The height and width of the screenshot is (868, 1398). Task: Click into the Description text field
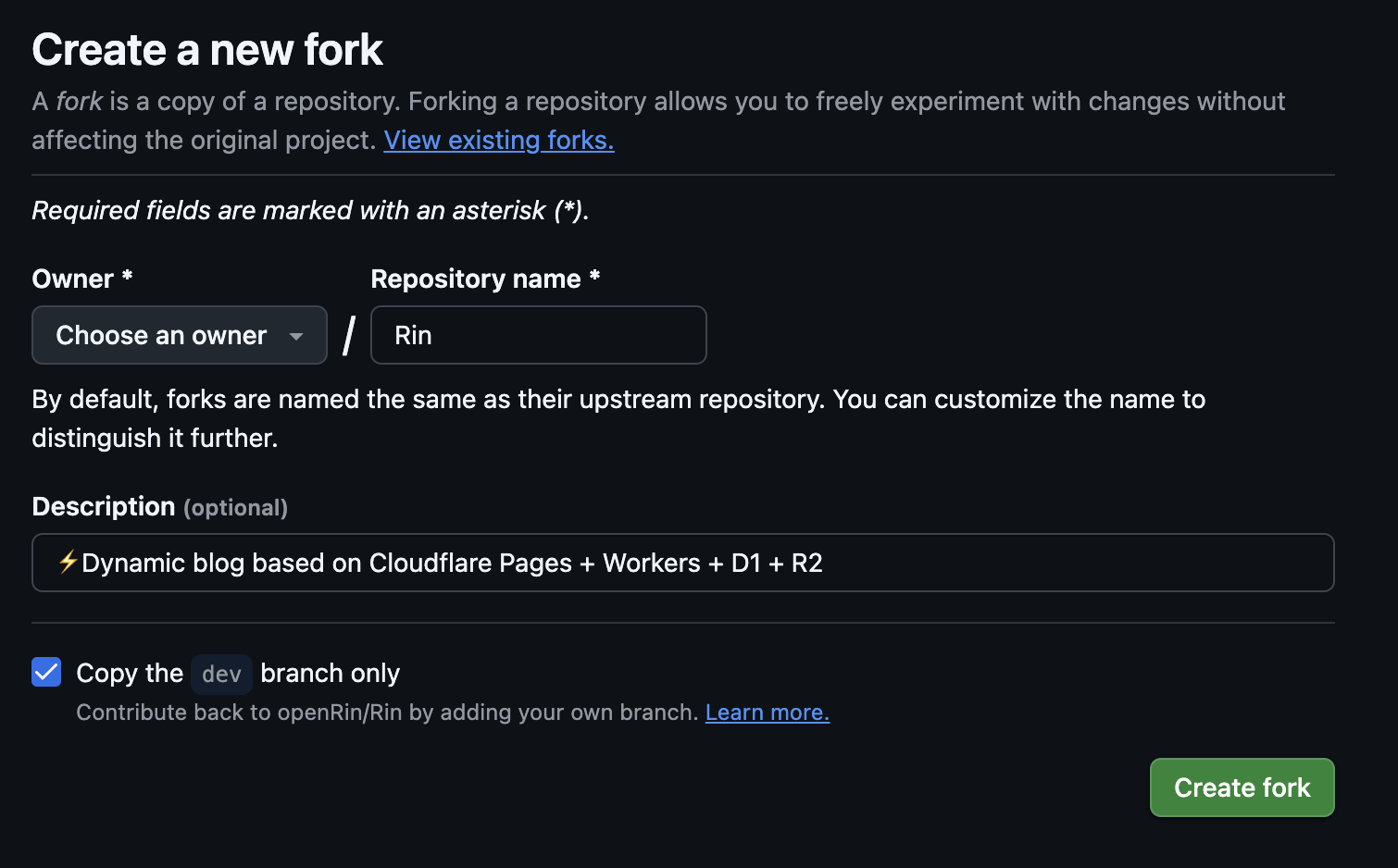click(x=683, y=563)
